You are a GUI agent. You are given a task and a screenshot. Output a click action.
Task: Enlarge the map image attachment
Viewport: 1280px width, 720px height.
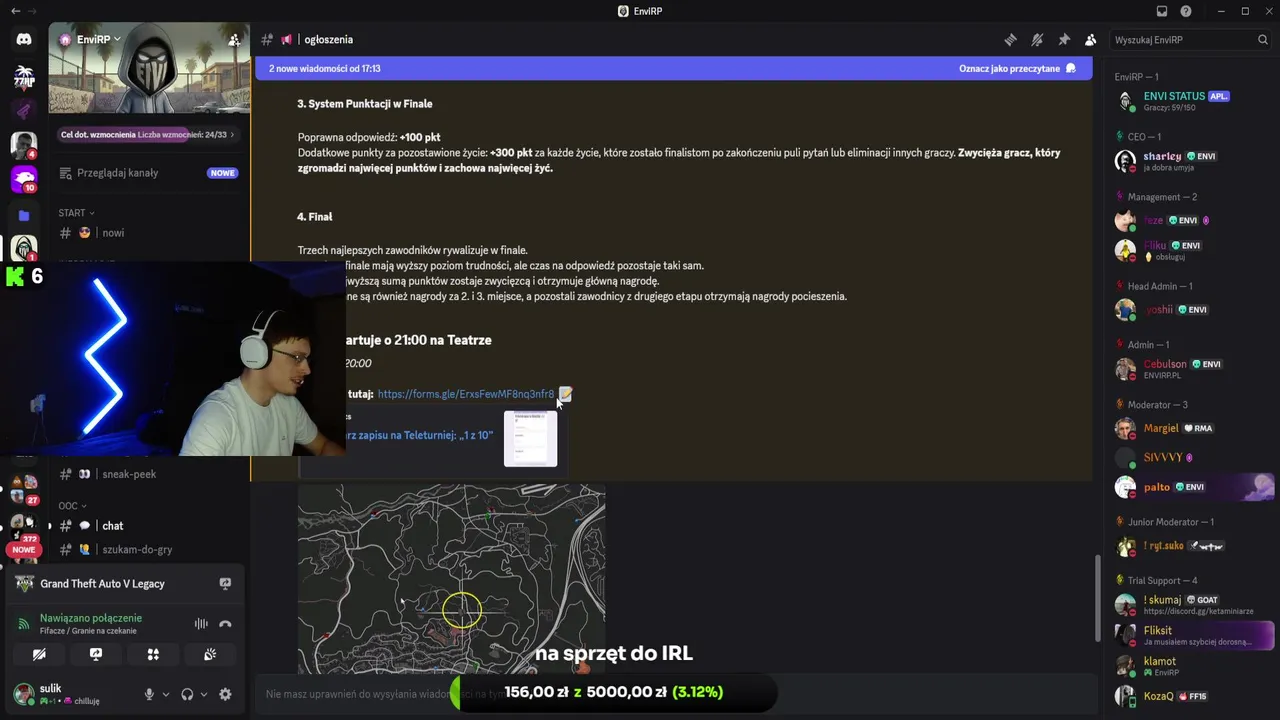[x=451, y=580]
